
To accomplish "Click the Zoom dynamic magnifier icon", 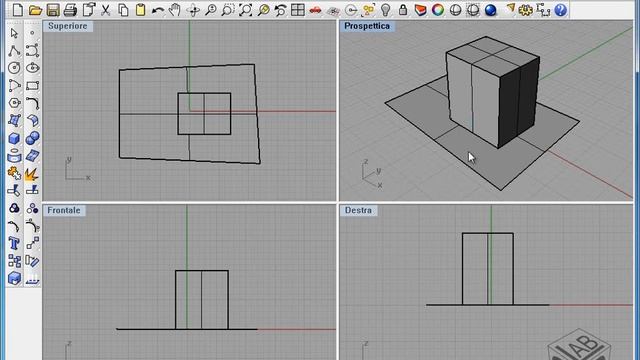I will (211, 9).
